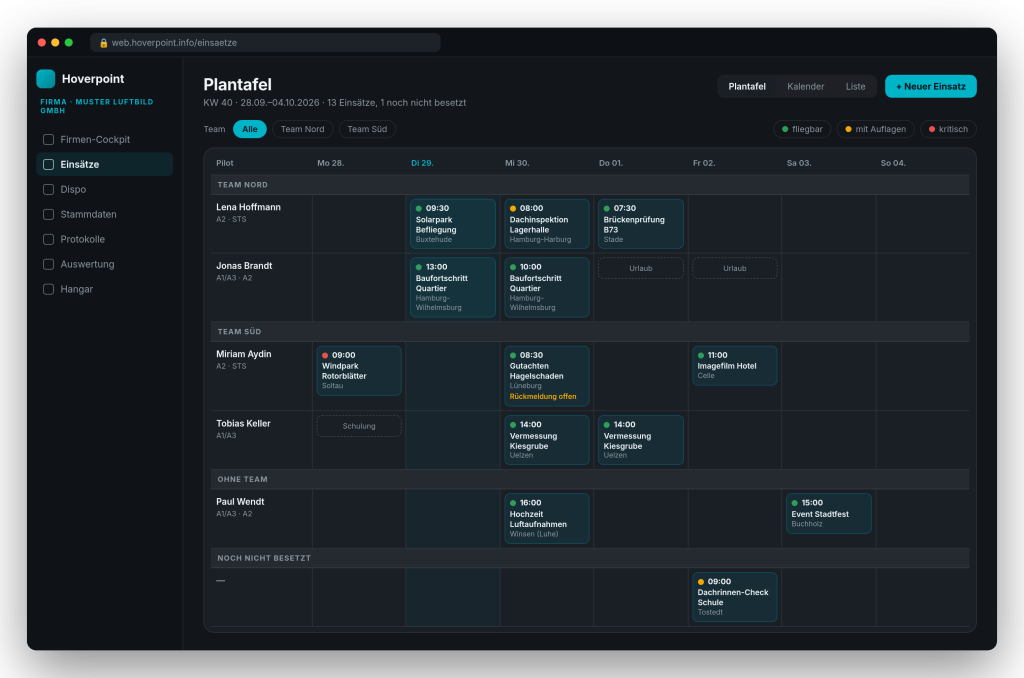The image size is (1024, 678).
Task: Click the lock icon in the address bar
Action: click(x=103, y=43)
